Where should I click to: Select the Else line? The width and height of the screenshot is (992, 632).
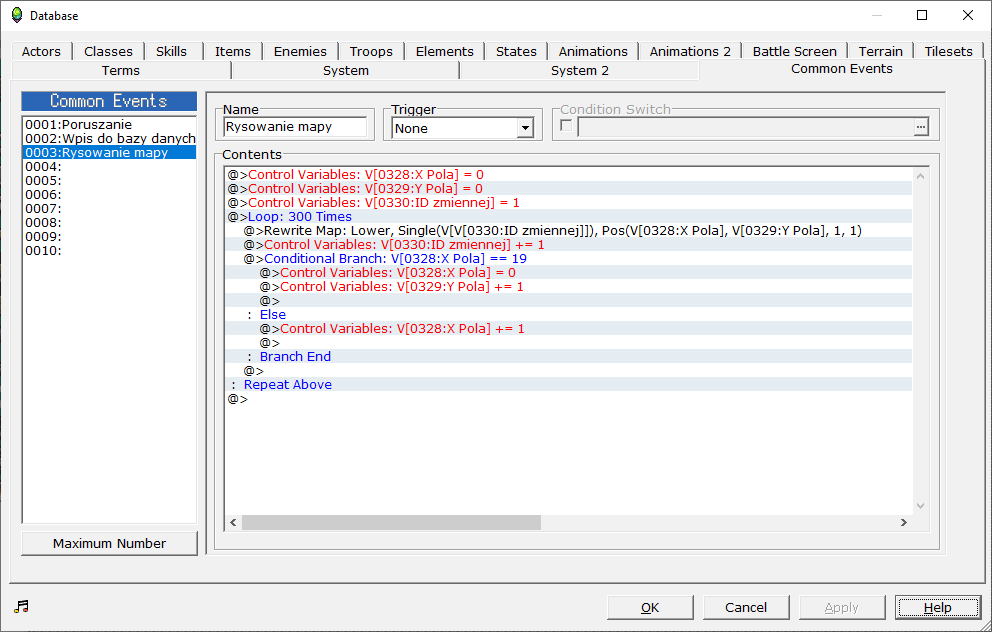pos(569,314)
